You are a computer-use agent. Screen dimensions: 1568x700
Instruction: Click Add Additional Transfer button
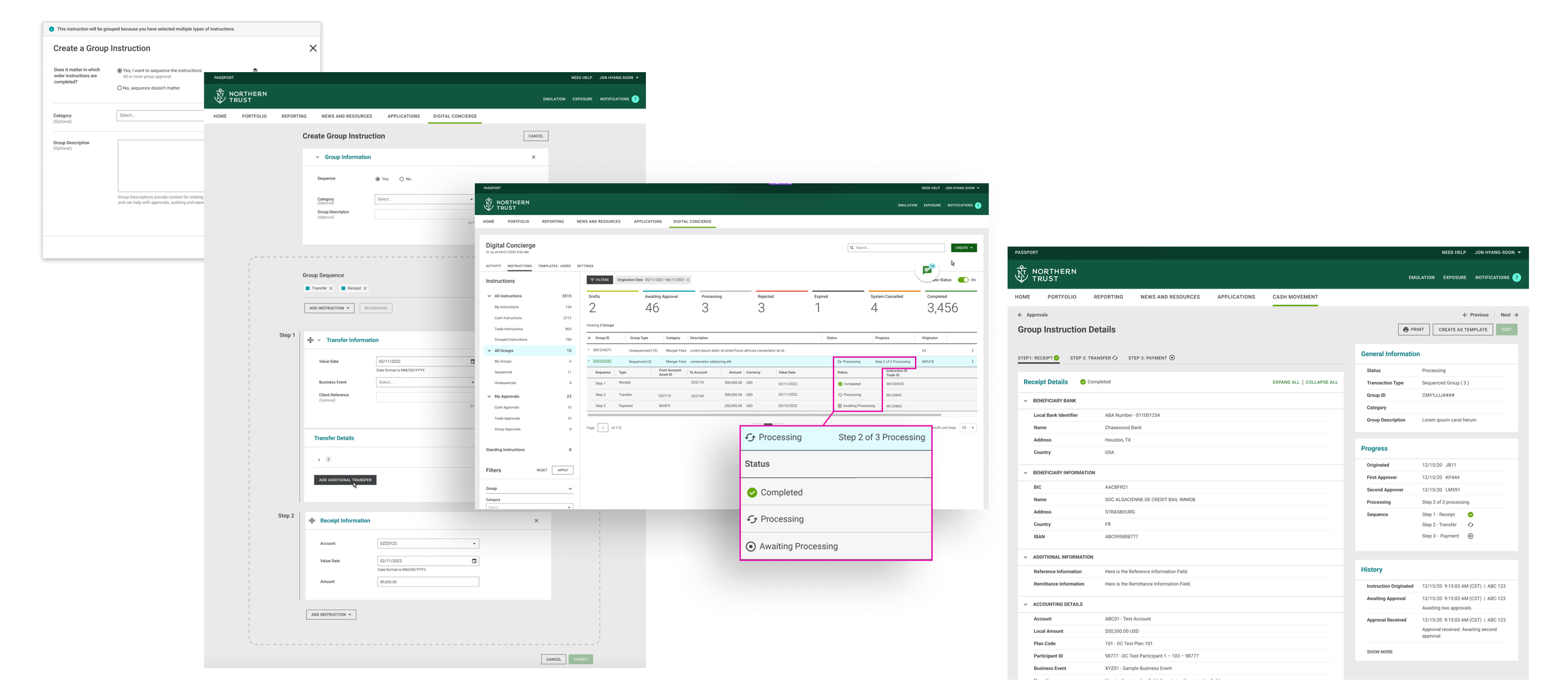click(x=345, y=480)
